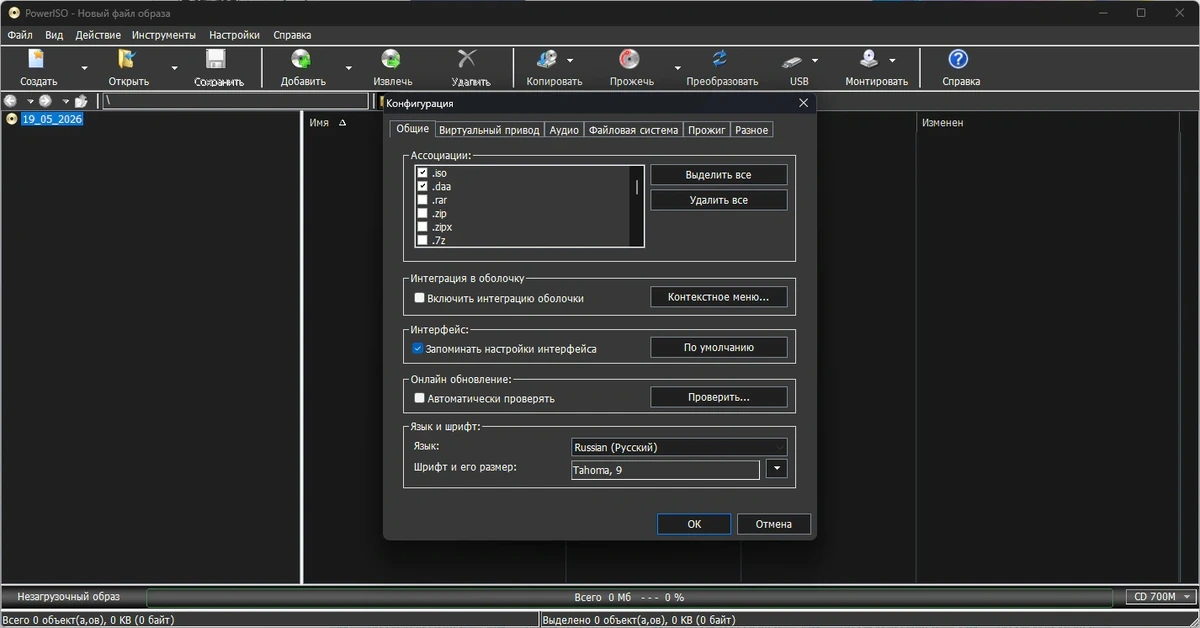Screen dimensions: 1200x628
Task: Open the font dropdown button beside Tahoma, 9
Action: pos(777,469)
